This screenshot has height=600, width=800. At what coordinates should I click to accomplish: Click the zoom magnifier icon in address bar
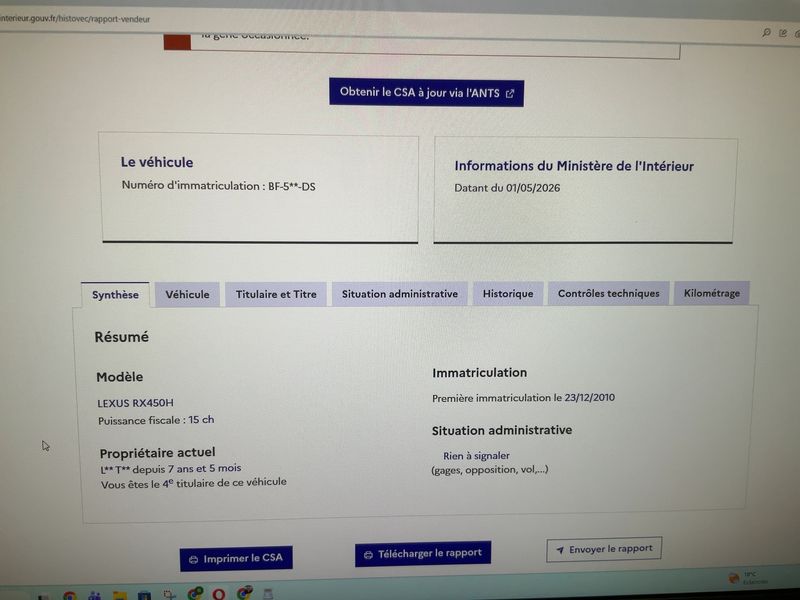(766, 33)
